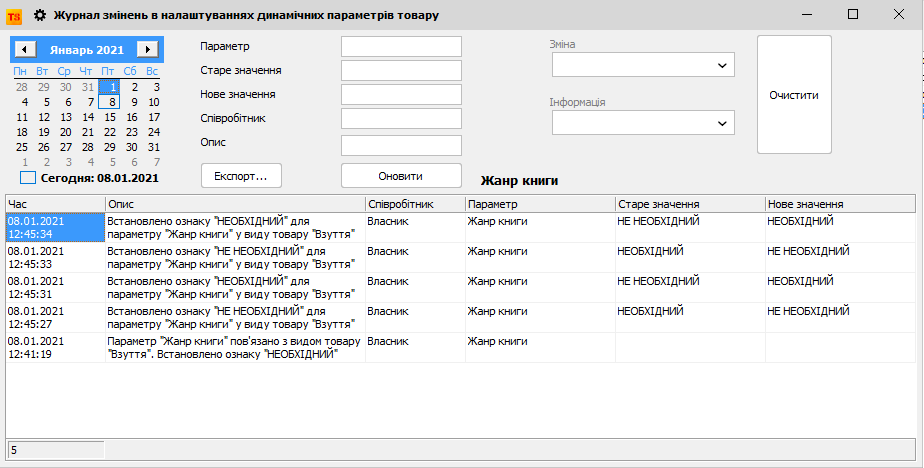Click the TS application icon in title bar
924x468 pixels.
(x=14, y=15)
